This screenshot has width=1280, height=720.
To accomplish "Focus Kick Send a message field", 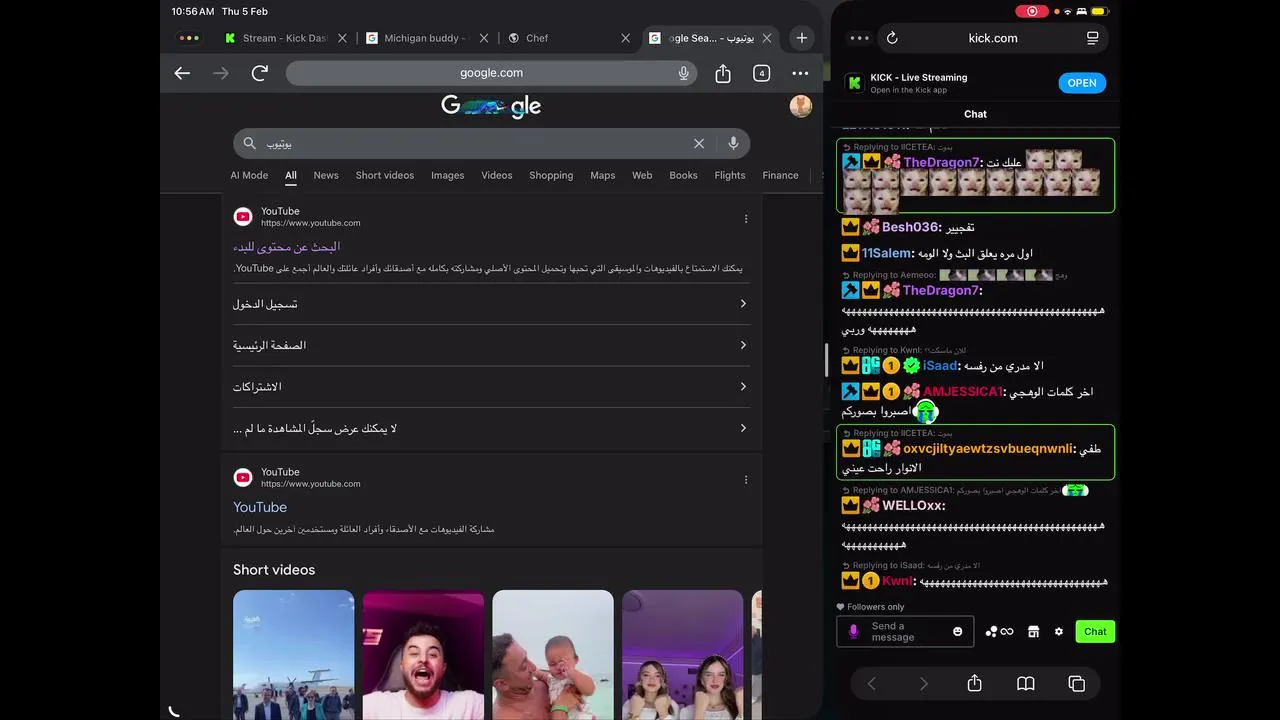I will click(905, 631).
